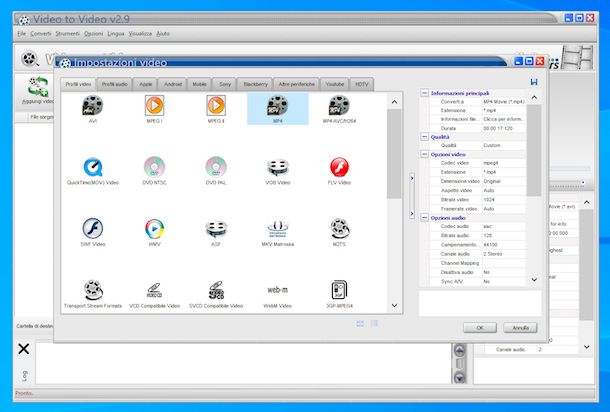Image resolution: width=610 pixels, height=412 pixels.
Task: Click the Informazioni file 'Clicca per inform...' value
Action: tap(504, 119)
